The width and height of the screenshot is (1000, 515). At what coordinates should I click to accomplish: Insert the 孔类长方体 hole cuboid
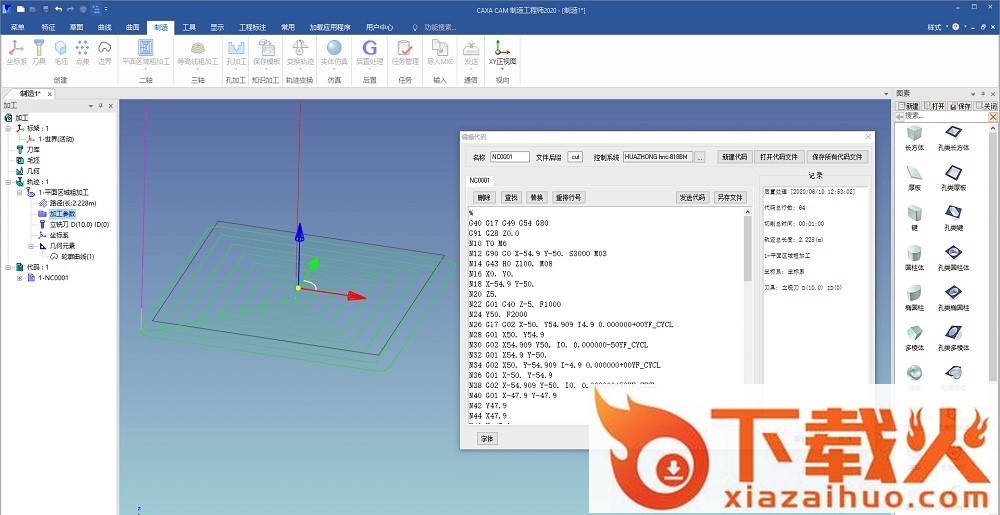coord(953,137)
